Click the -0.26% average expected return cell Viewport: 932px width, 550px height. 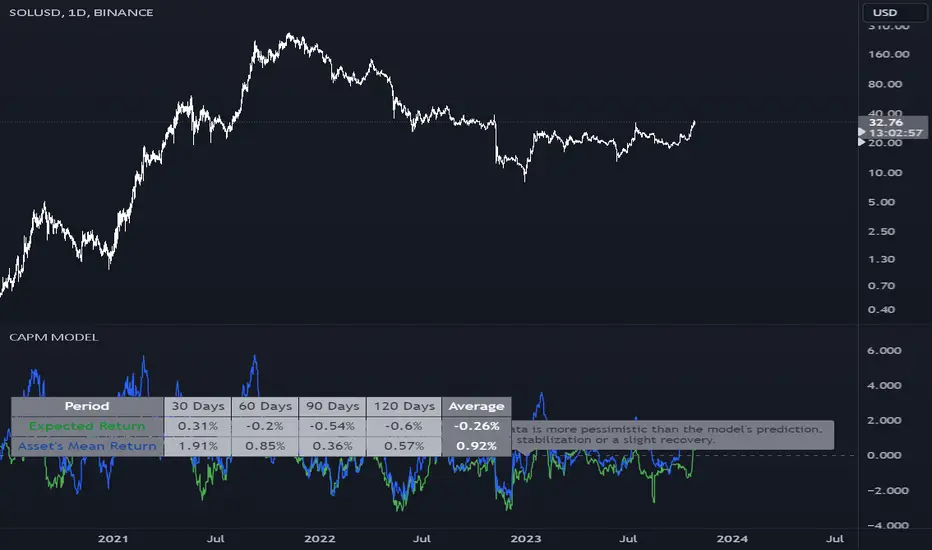(476, 426)
